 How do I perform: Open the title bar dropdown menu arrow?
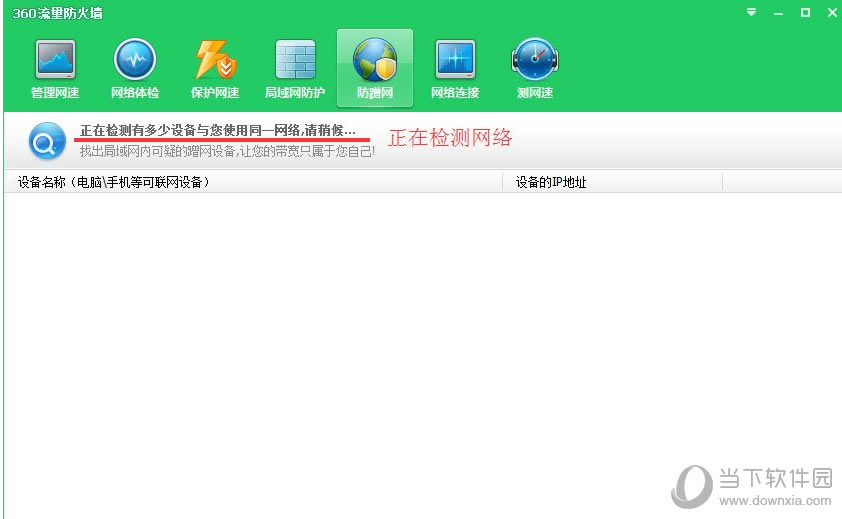tap(752, 12)
